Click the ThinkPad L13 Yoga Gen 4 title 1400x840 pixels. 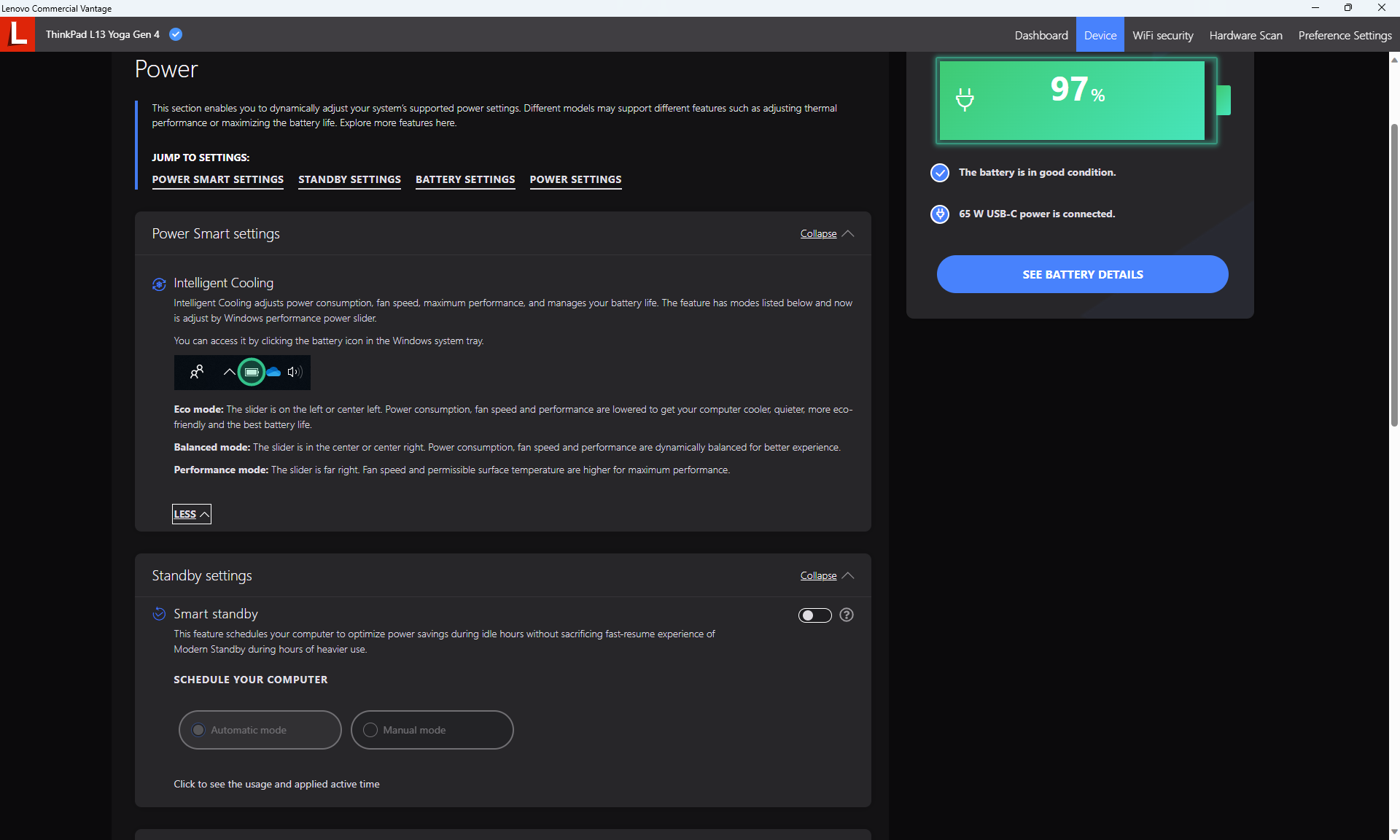[103, 34]
